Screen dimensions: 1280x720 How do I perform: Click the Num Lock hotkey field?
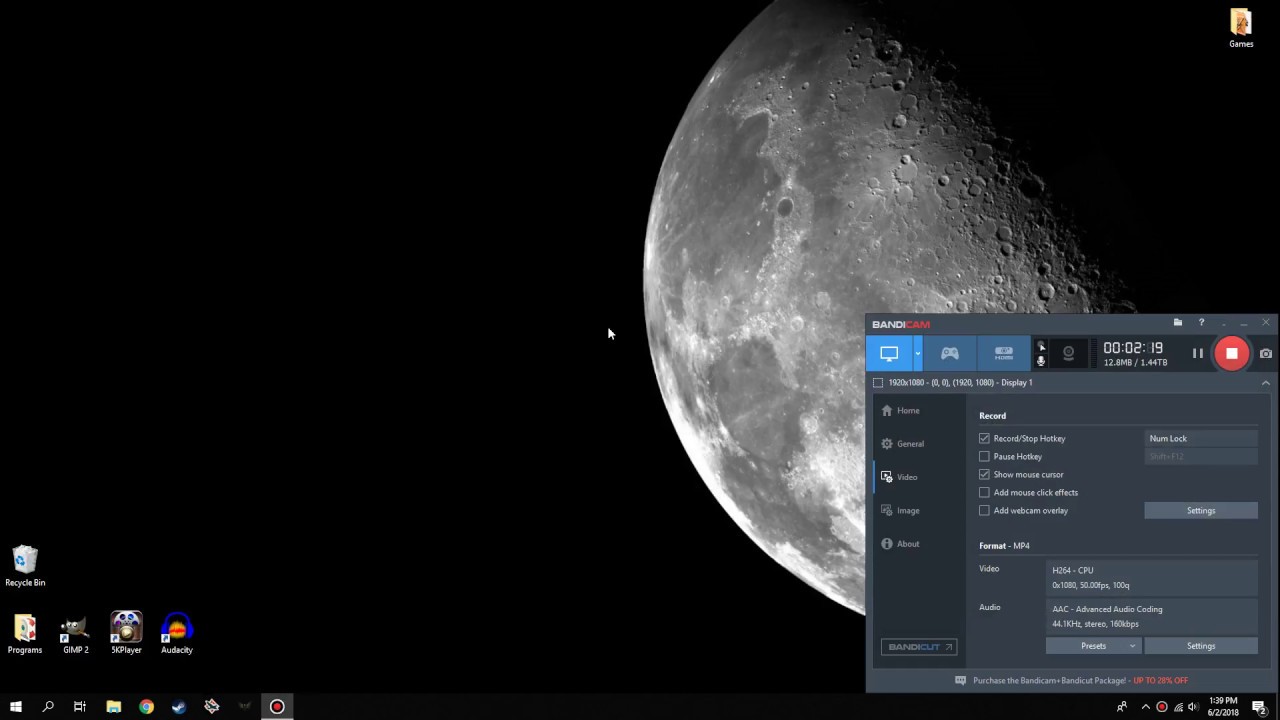point(1201,439)
